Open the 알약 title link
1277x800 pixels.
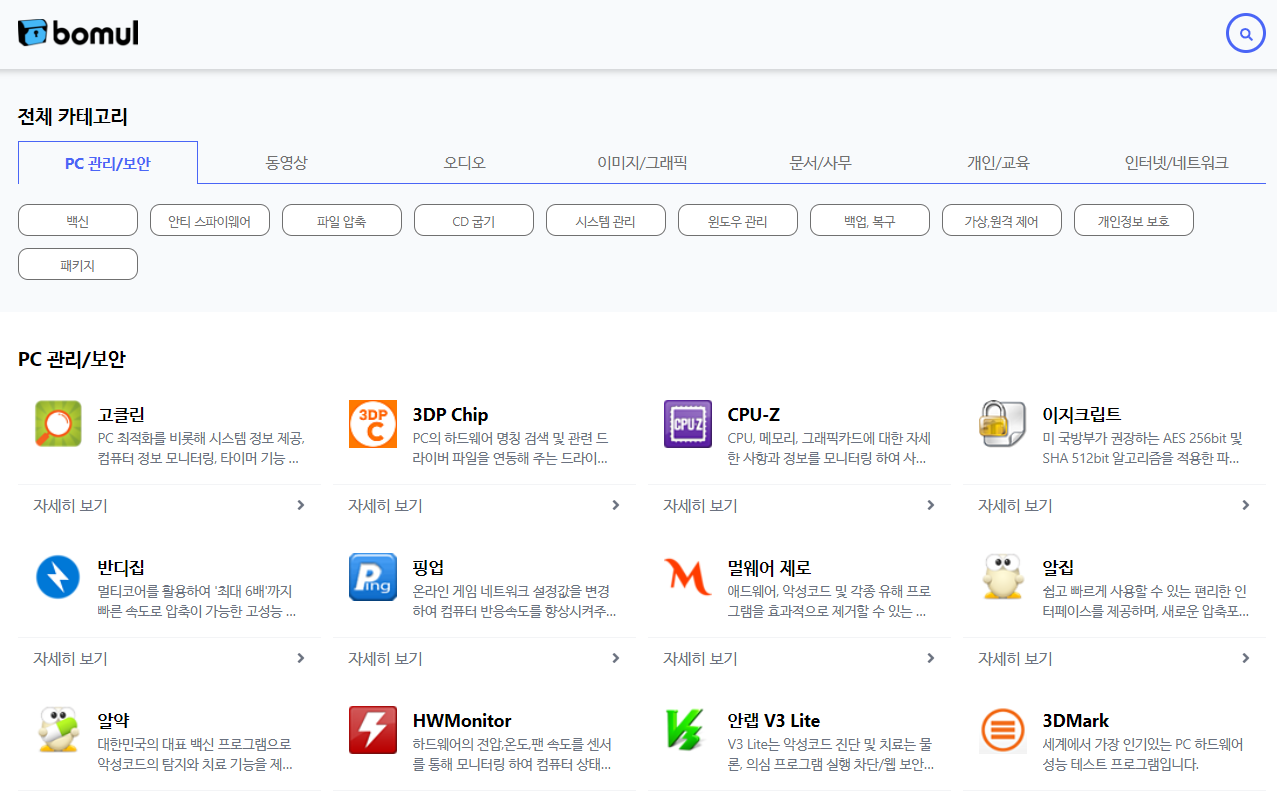click(114, 720)
